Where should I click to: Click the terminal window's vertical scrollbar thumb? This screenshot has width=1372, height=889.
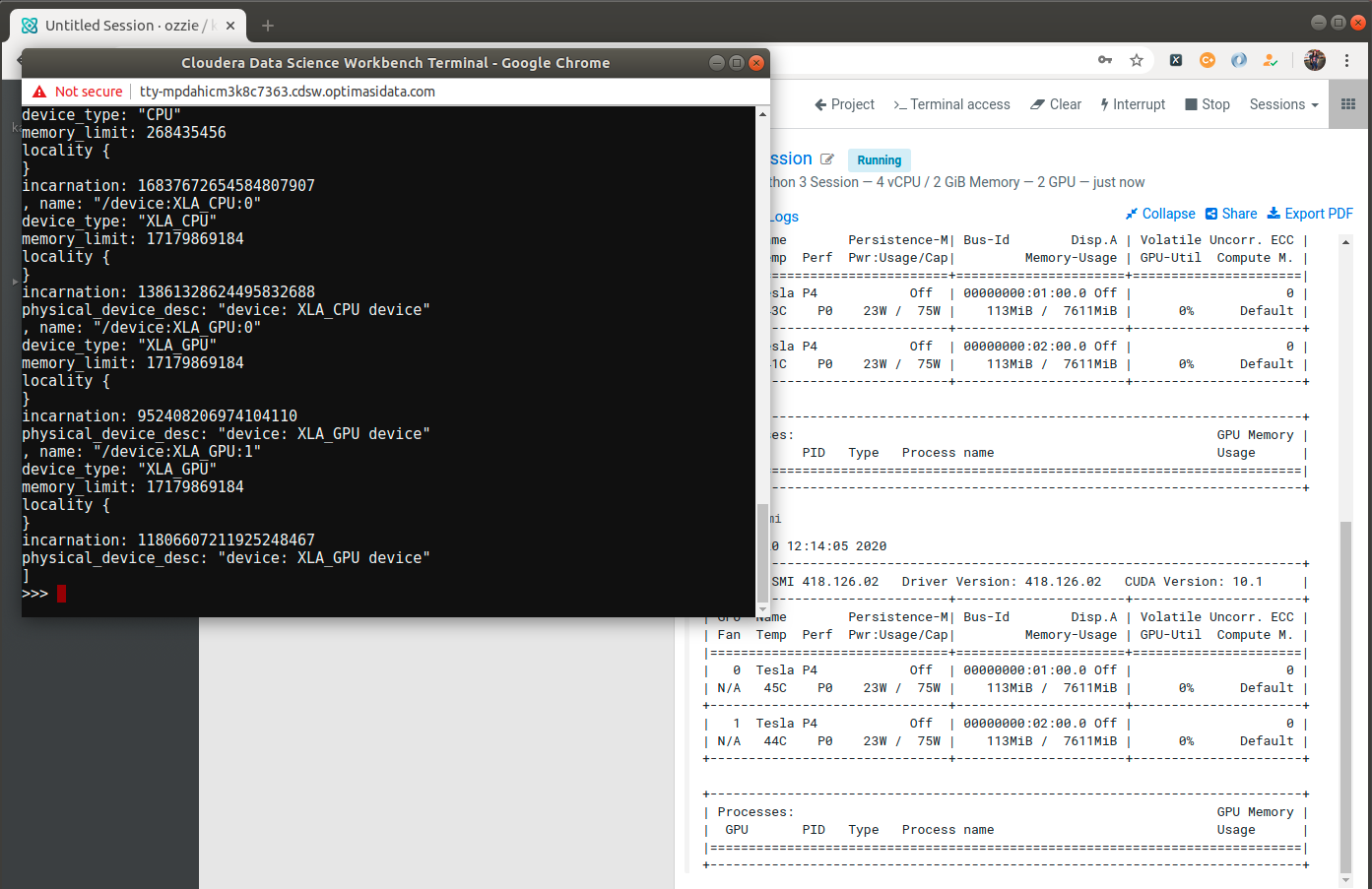761,551
